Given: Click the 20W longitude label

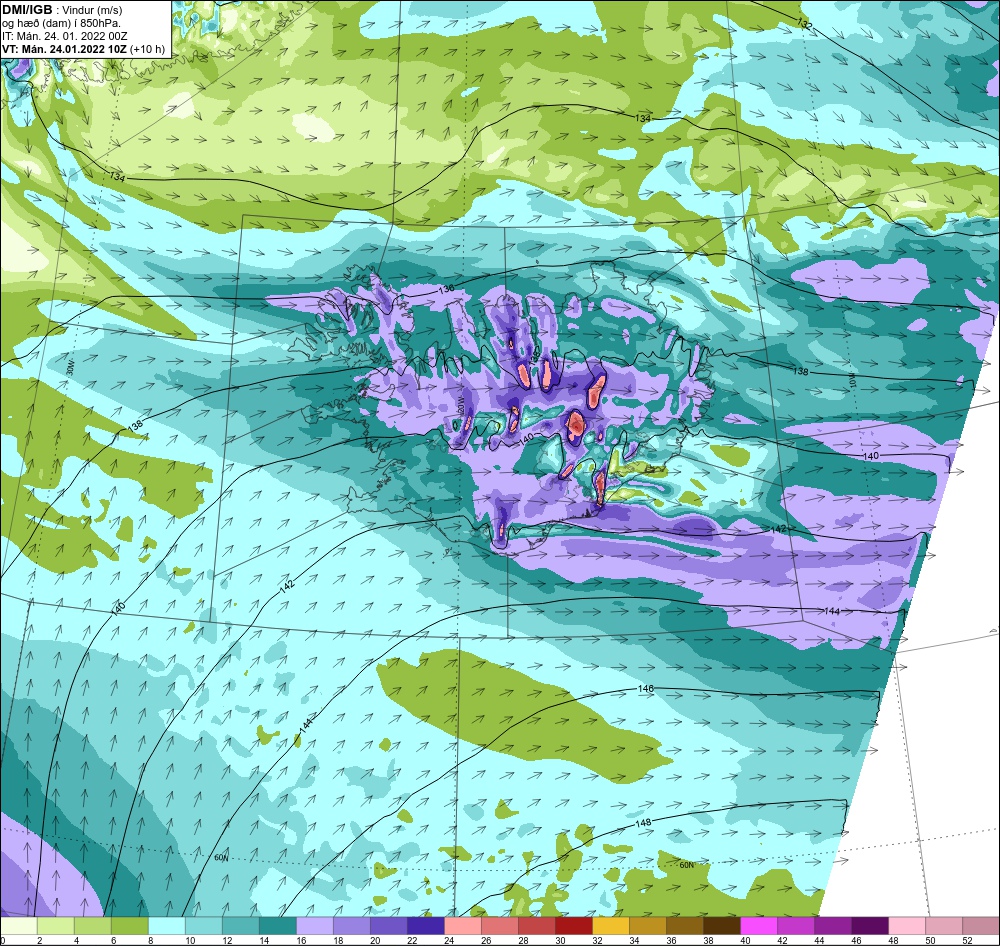Looking at the screenshot, I should pyautogui.click(x=459, y=406).
